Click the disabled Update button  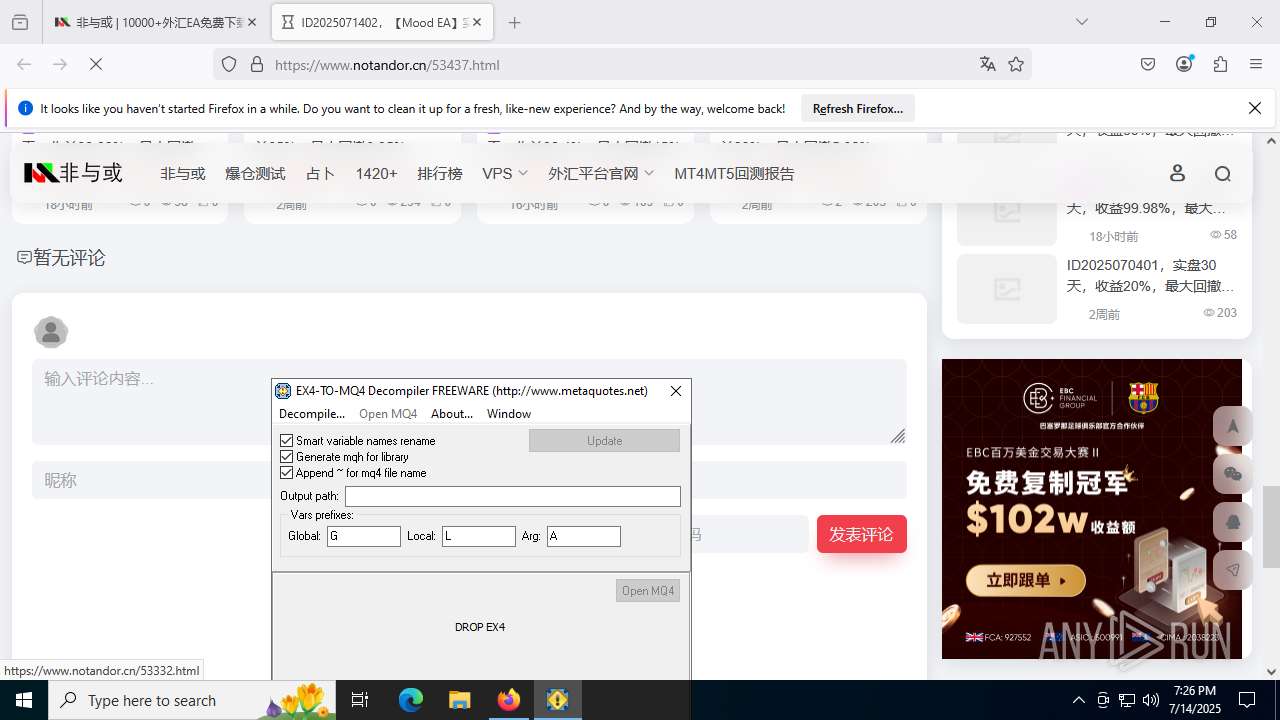(604, 440)
